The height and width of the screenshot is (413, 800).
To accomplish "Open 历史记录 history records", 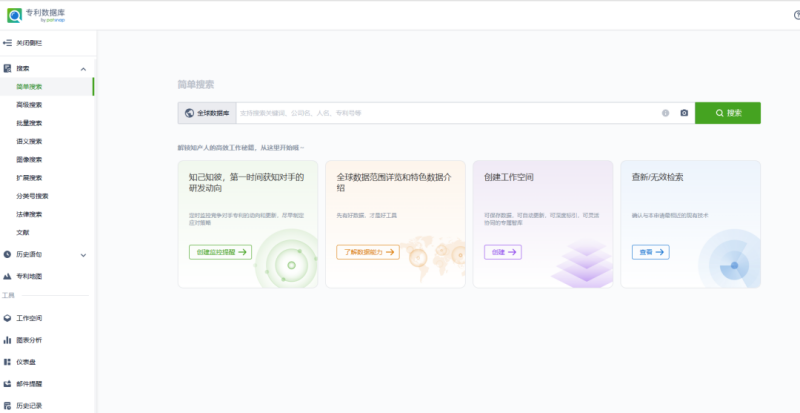I will [x=29, y=406].
